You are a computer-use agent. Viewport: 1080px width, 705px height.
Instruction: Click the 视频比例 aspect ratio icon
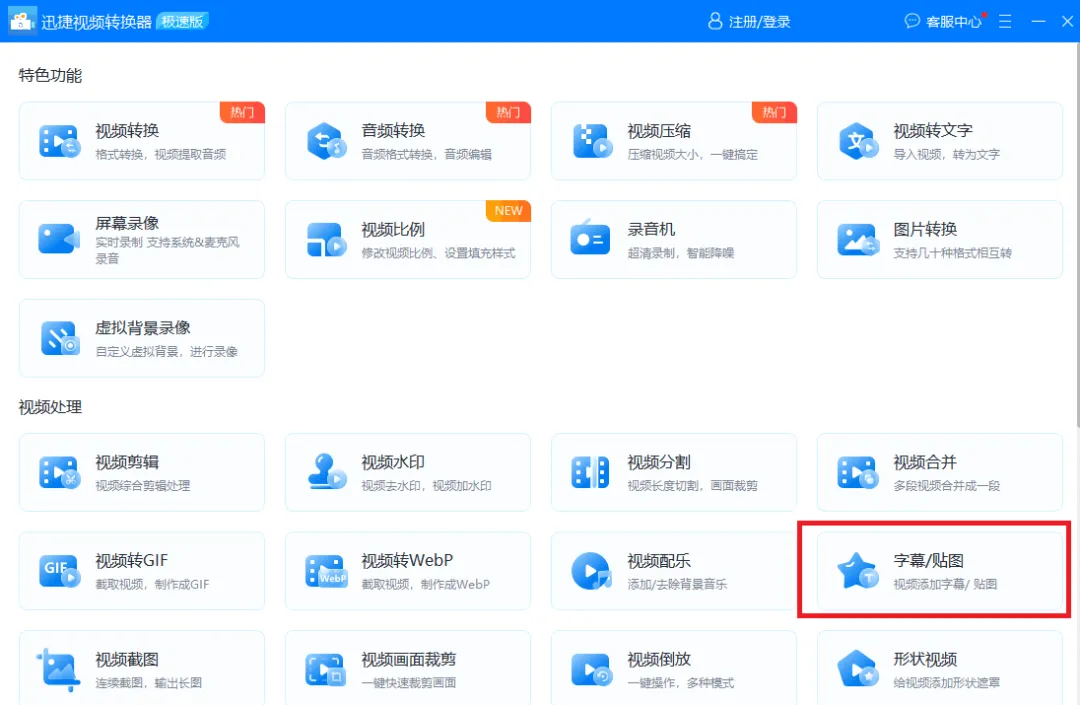(326, 240)
